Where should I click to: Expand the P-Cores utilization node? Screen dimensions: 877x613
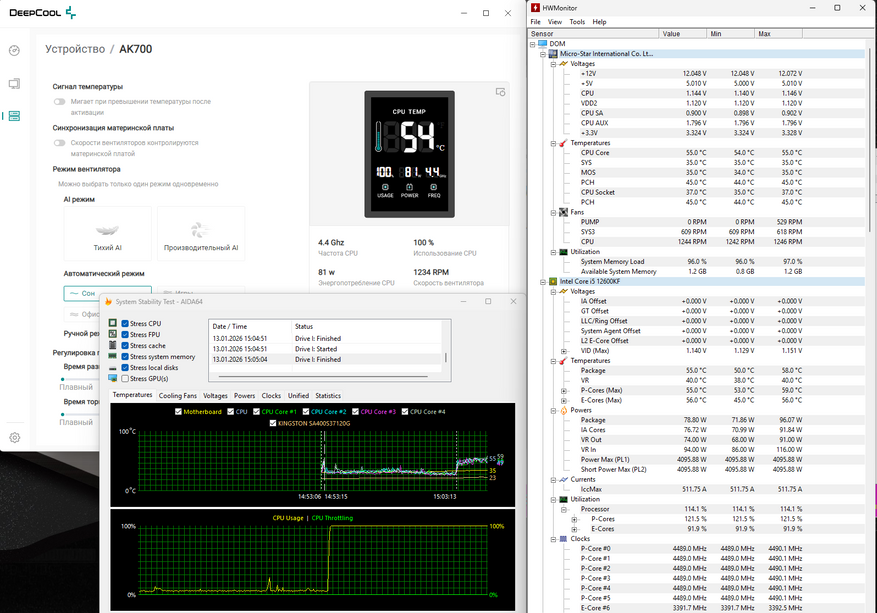point(573,519)
